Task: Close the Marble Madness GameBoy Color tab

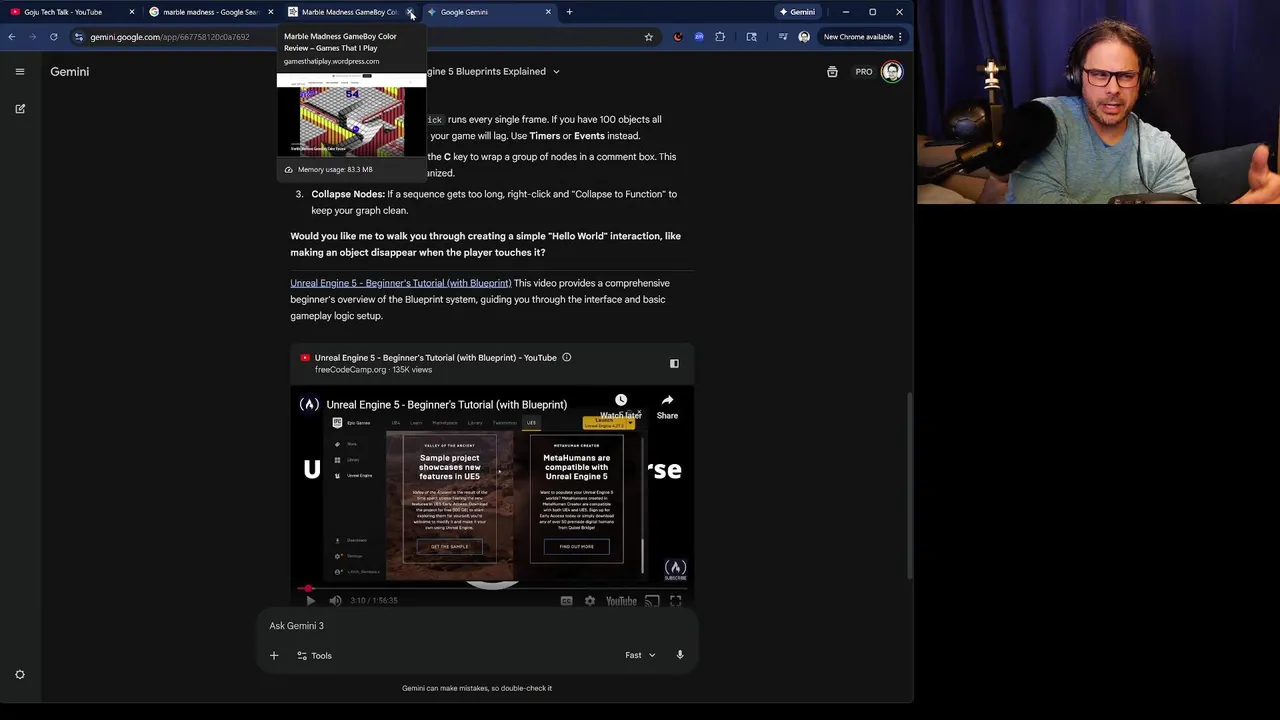Action: point(410,12)
